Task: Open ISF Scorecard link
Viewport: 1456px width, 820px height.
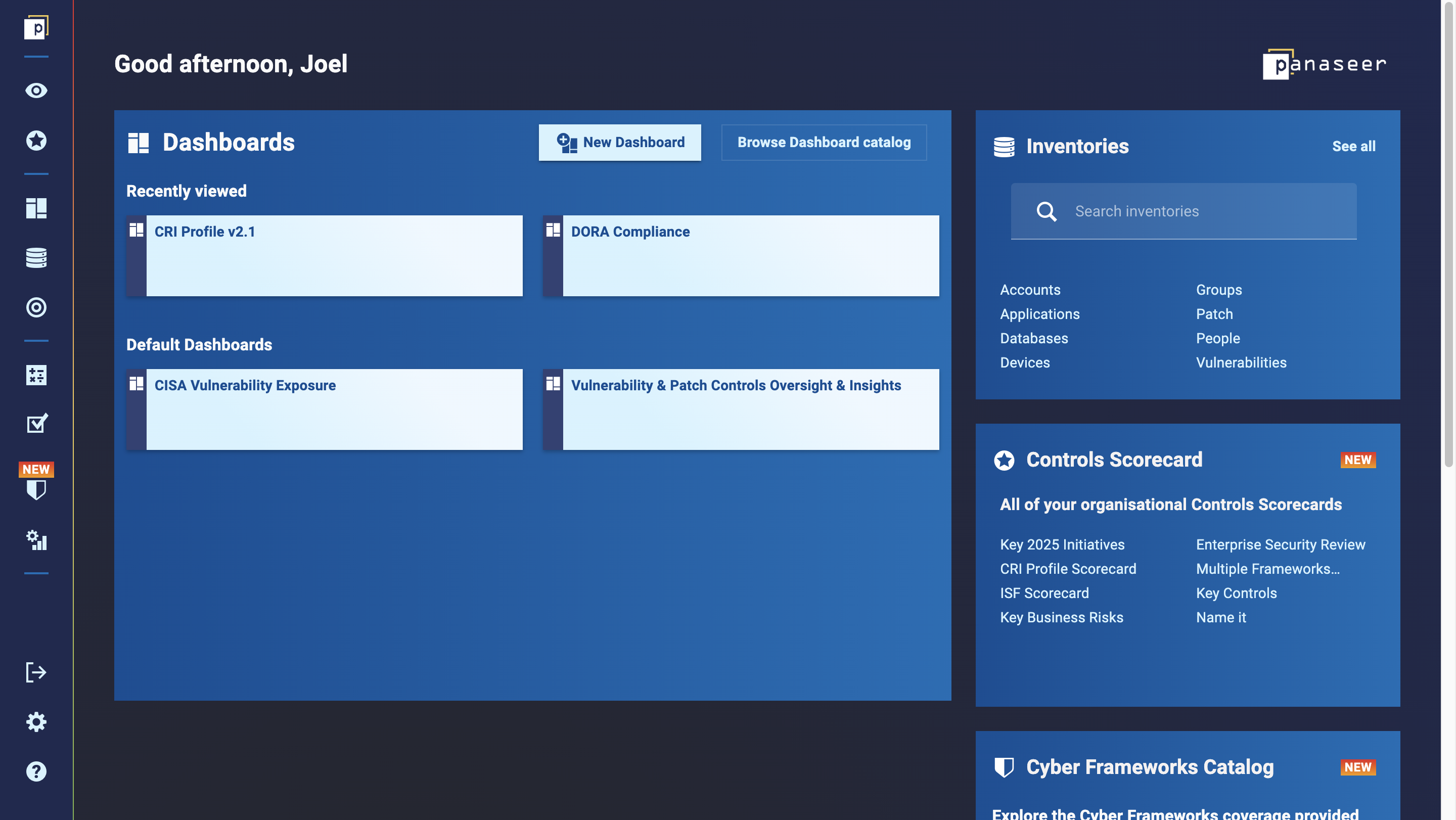Action: click(x=1044, y=594)
